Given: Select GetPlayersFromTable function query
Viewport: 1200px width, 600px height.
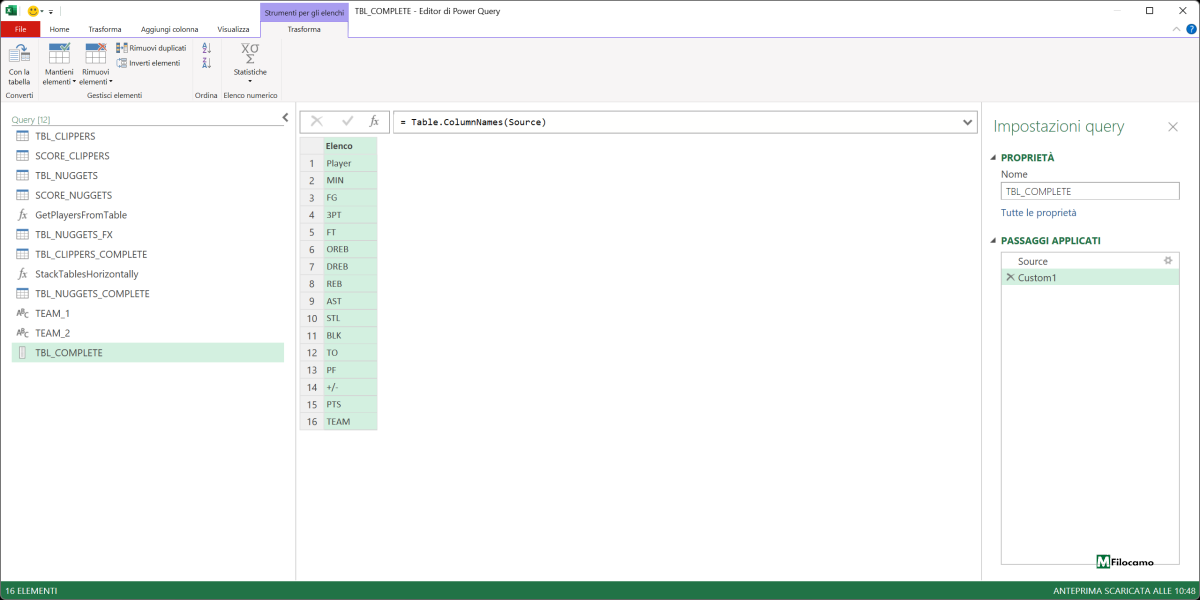Looking at the screenshot, I should click(x=148, y=215).
